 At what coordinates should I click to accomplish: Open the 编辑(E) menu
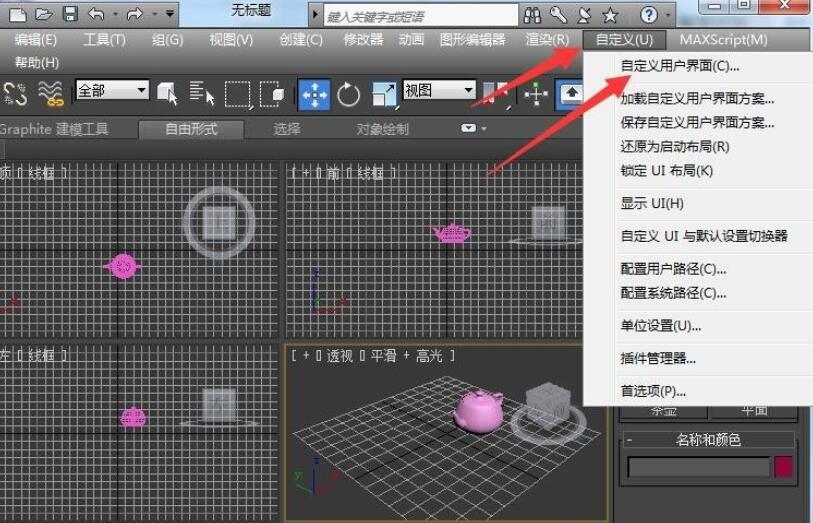coord(35,39)
